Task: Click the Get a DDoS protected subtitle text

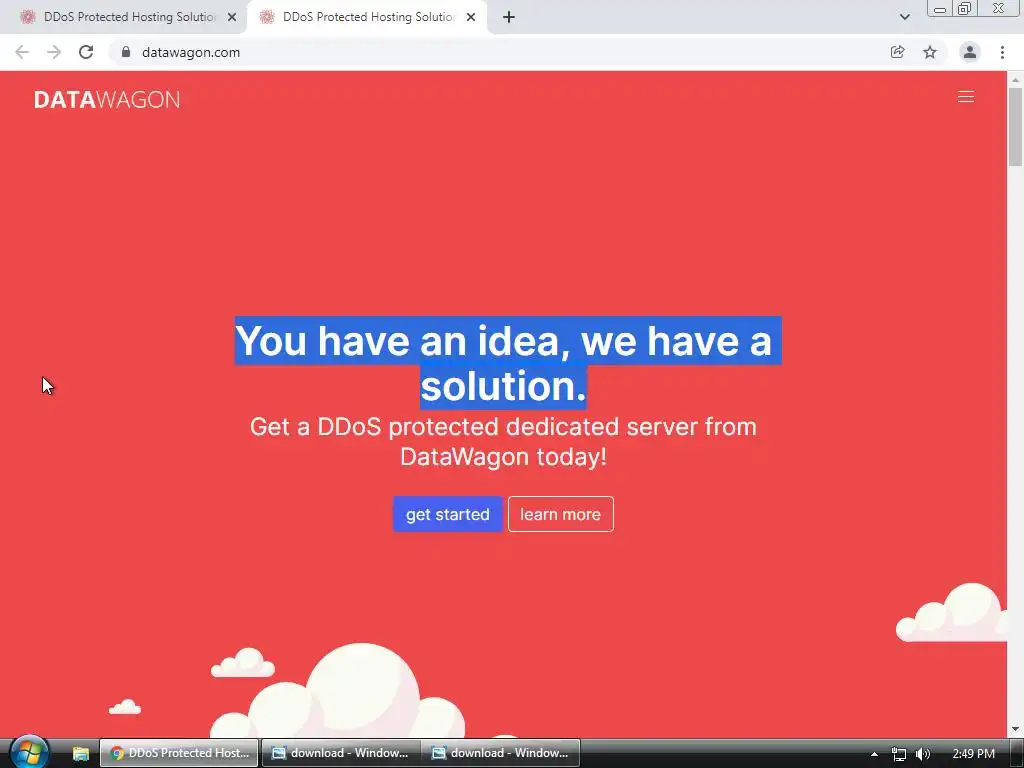Action: pyautogui.click(x=504, y=441)
